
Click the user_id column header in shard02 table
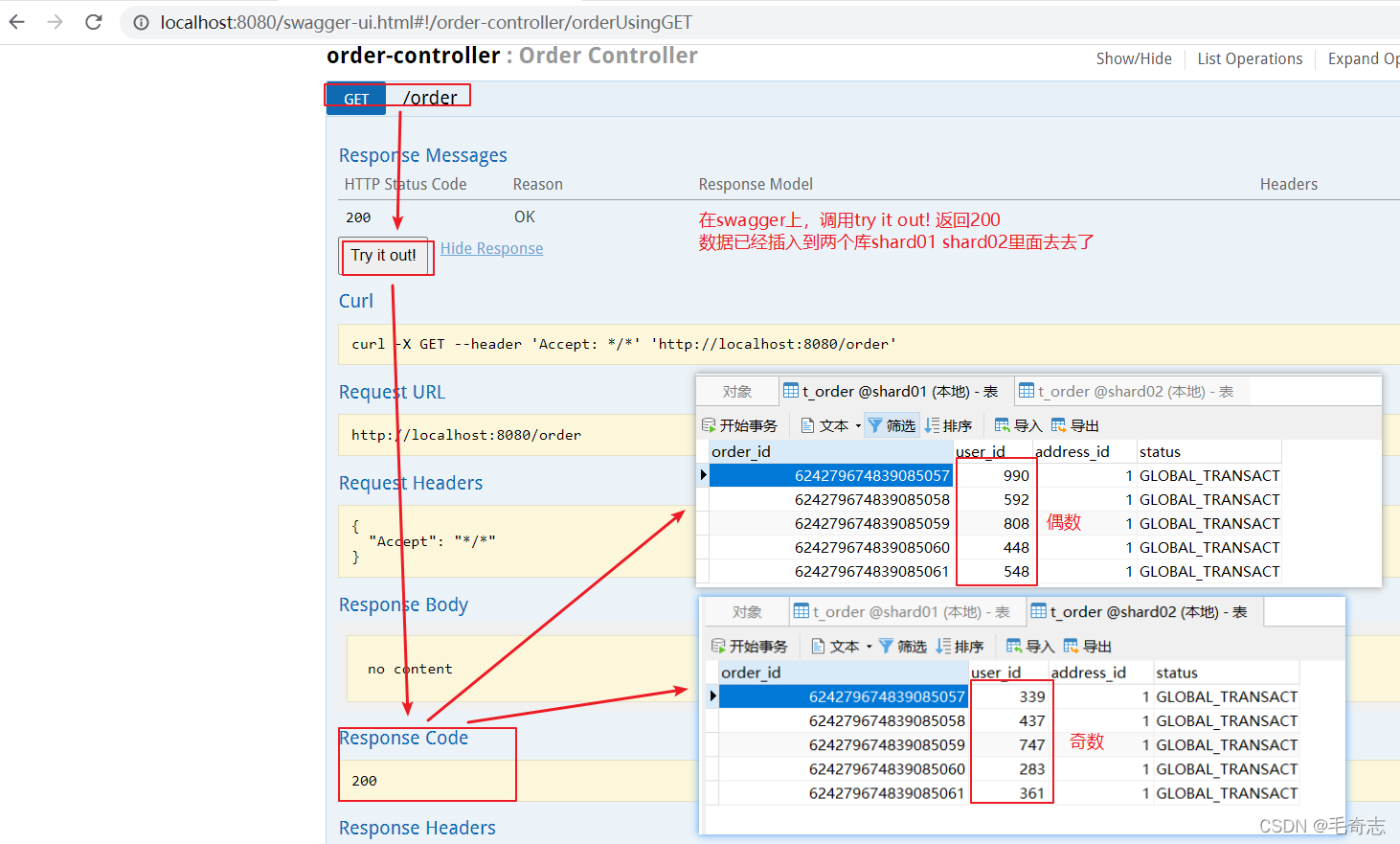(x=1008, y=673)
